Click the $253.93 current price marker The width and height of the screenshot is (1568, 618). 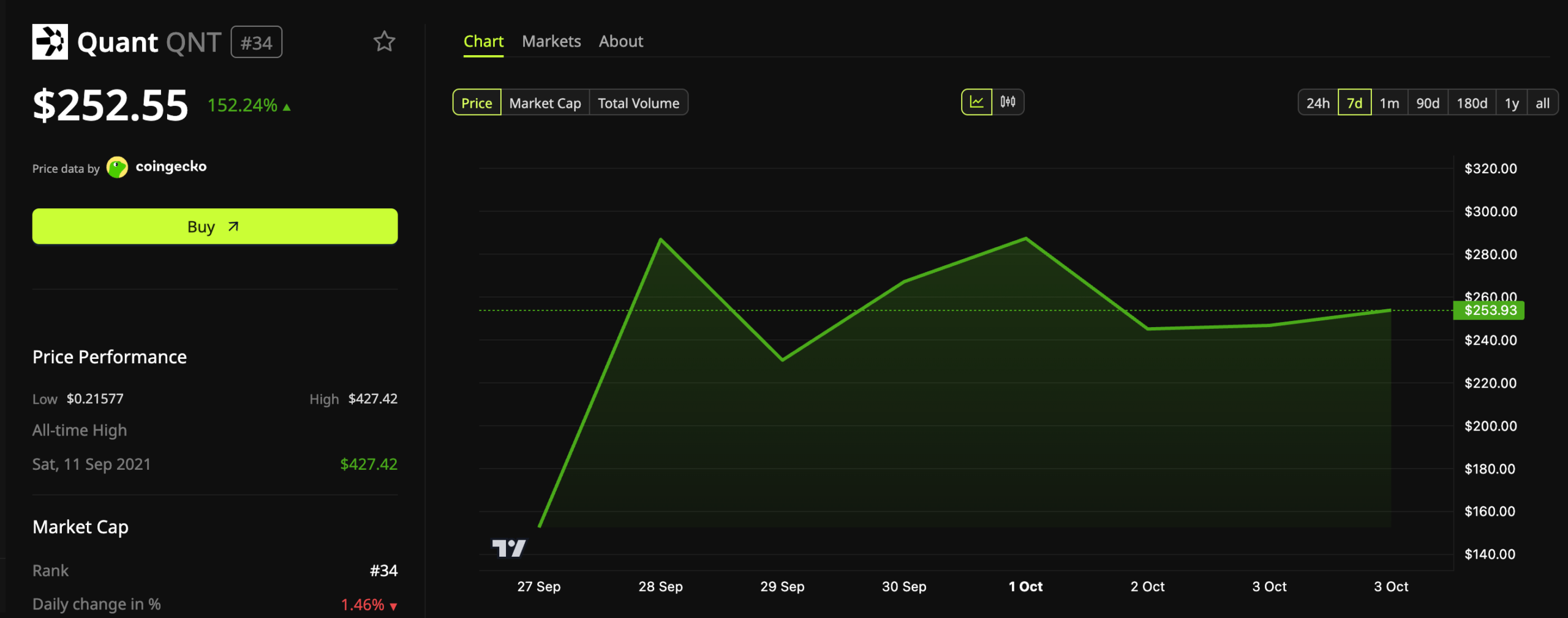pyautogui.click(x=1489, y=311)
